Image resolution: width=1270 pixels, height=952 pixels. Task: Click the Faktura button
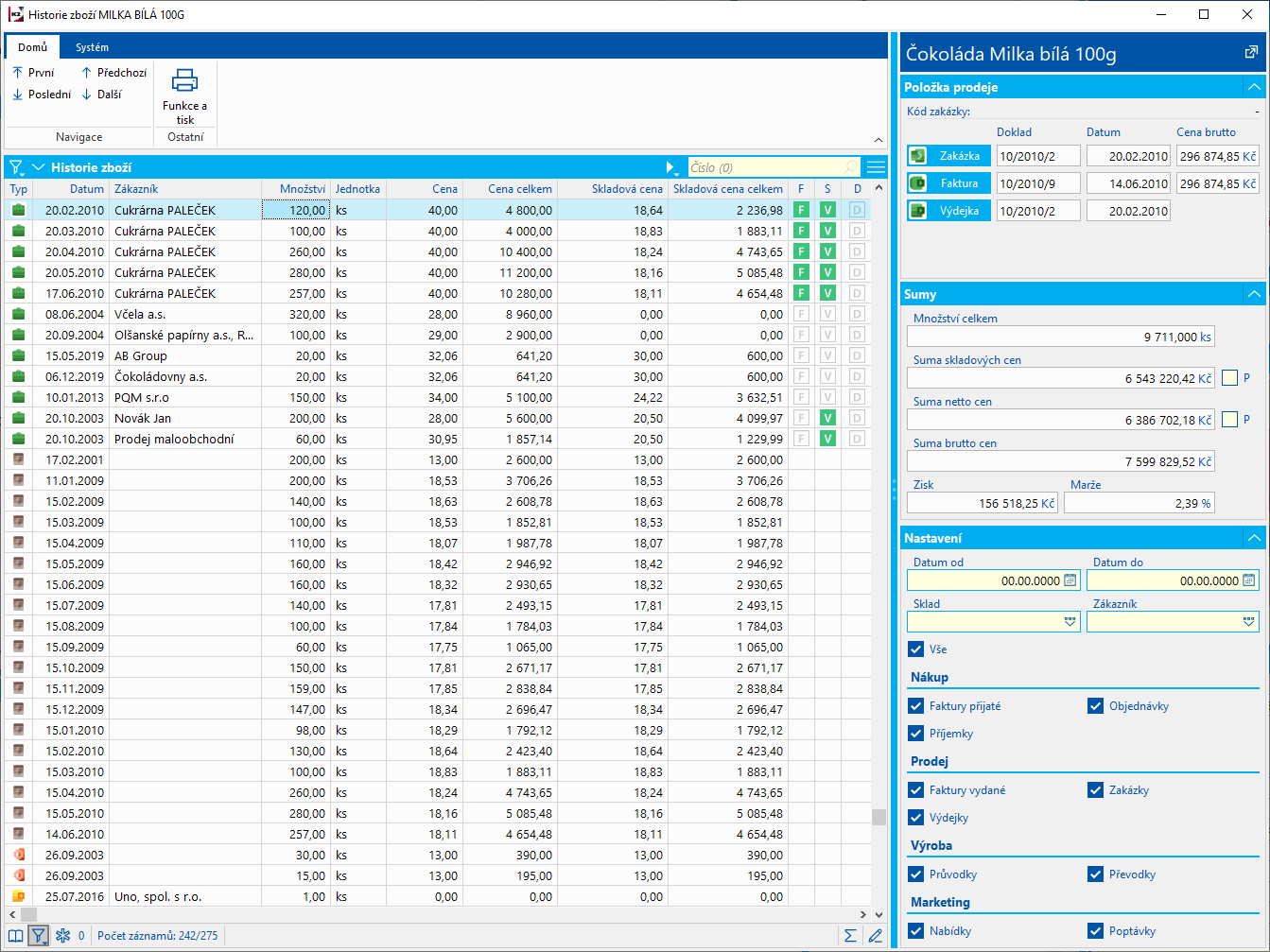(948, 183)
